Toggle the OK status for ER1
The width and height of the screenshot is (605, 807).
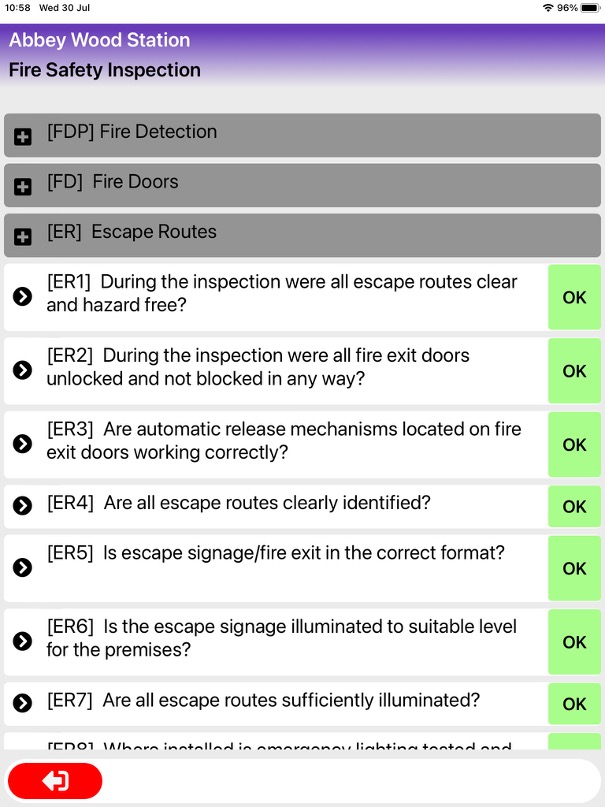tap(574, 297)
